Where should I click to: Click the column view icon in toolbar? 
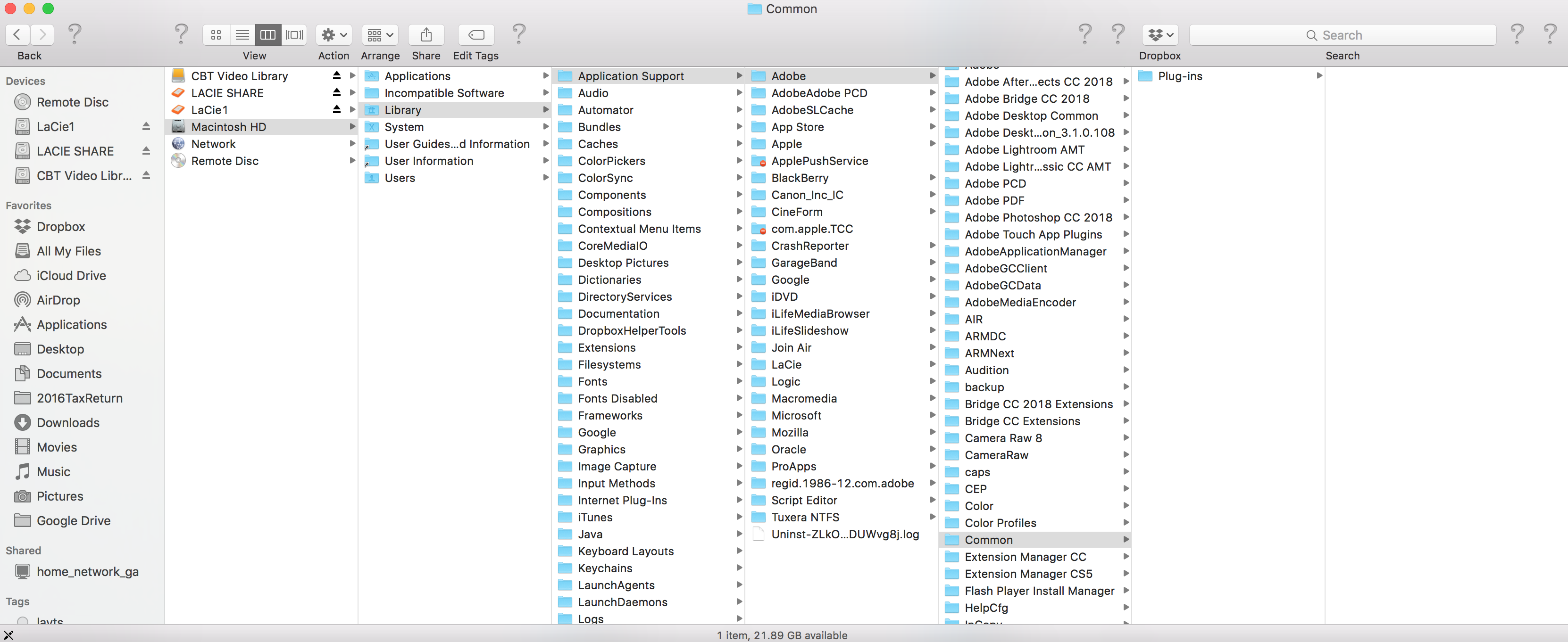[267, 34]
